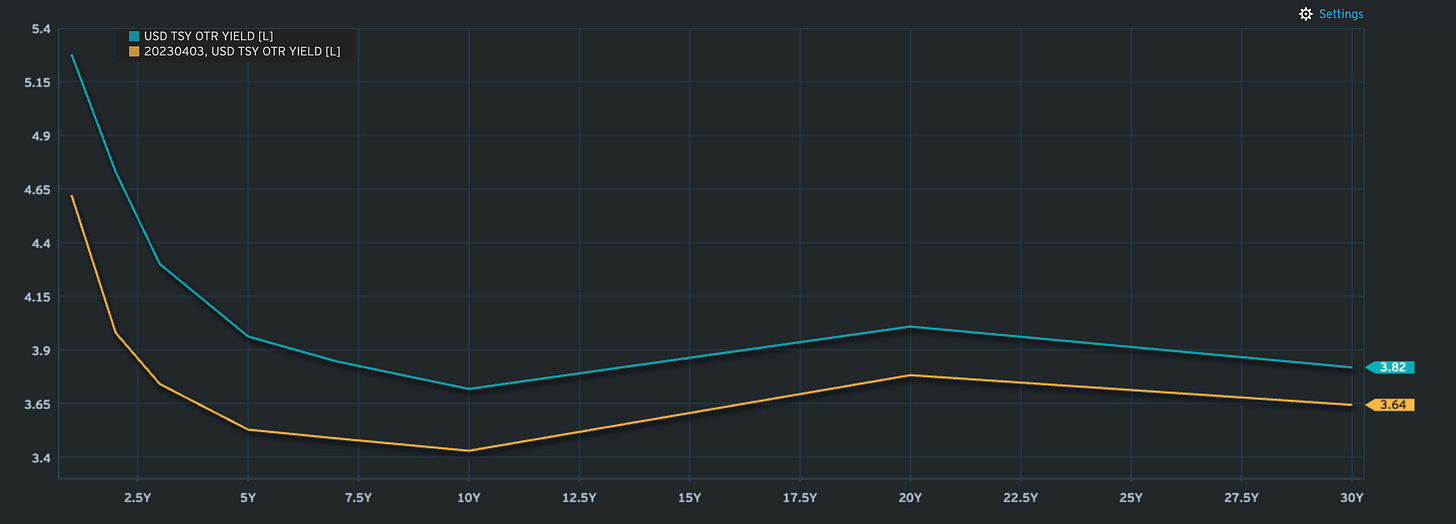Viewport: 1456px width, 524px height.
Task: Click the 15Y x-axis label
Action: pos(689,497)
